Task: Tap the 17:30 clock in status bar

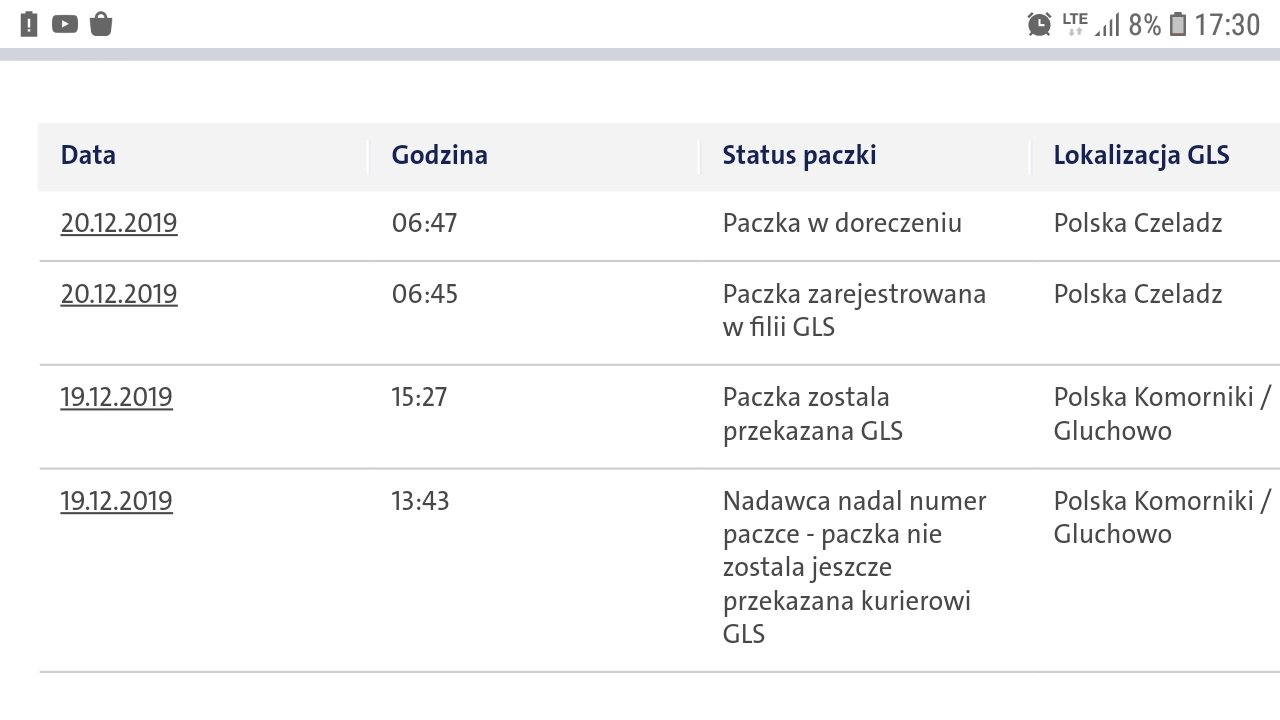Action: [1227, 24]
